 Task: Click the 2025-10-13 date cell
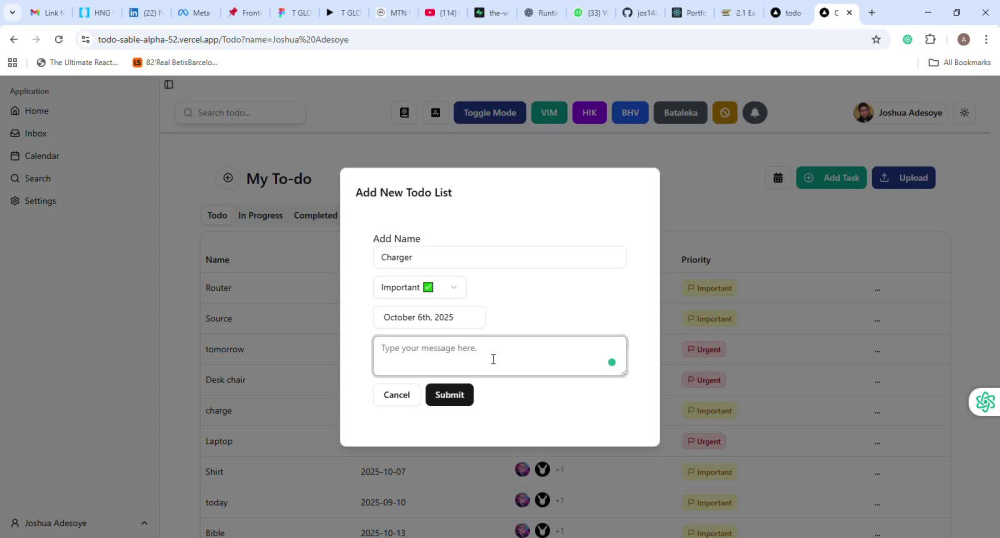(x=383, y=533)
